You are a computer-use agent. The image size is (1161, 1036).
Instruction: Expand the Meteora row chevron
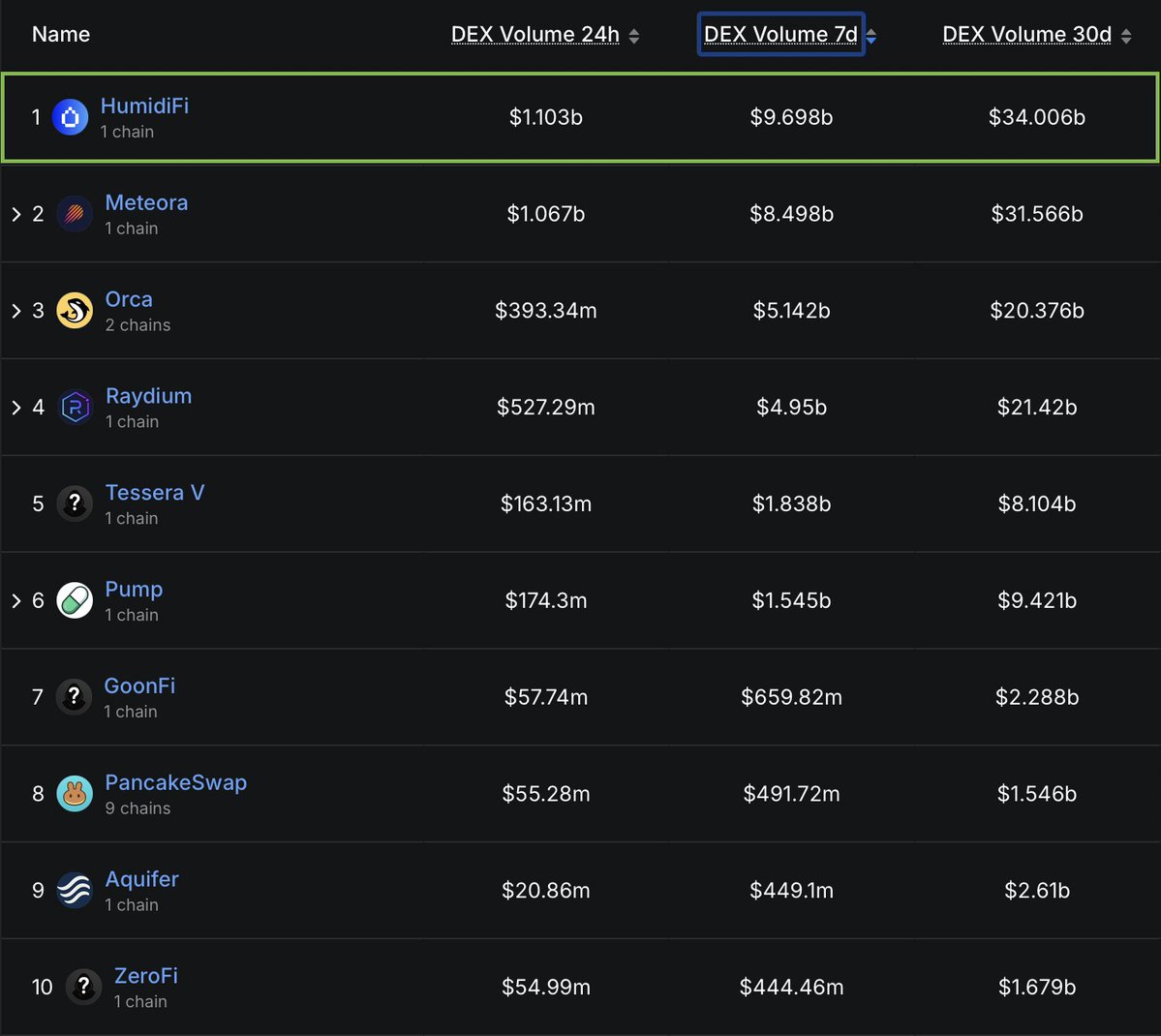(16, 214)
